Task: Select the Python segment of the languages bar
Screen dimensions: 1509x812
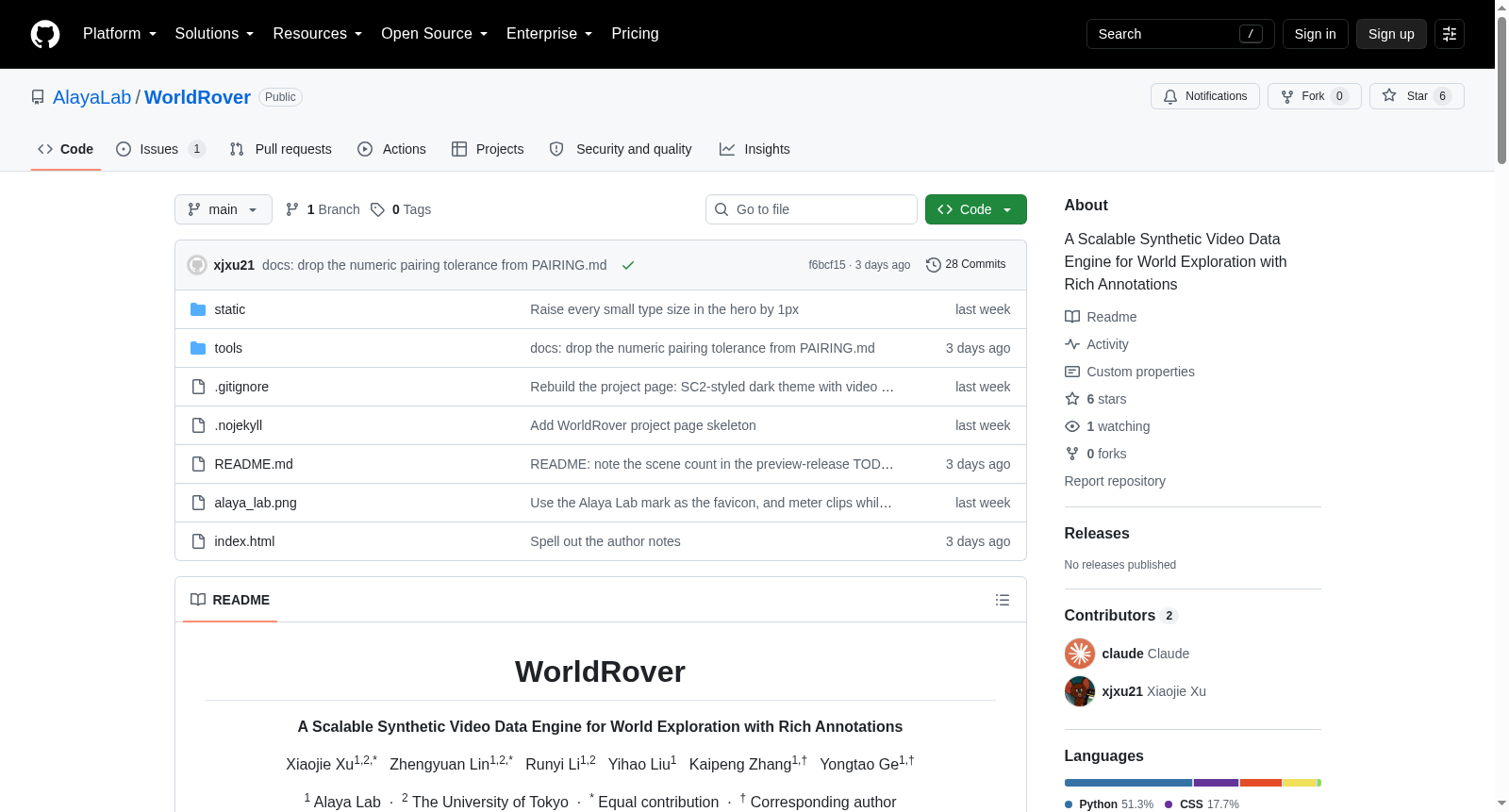Action: click(1128, 783)
